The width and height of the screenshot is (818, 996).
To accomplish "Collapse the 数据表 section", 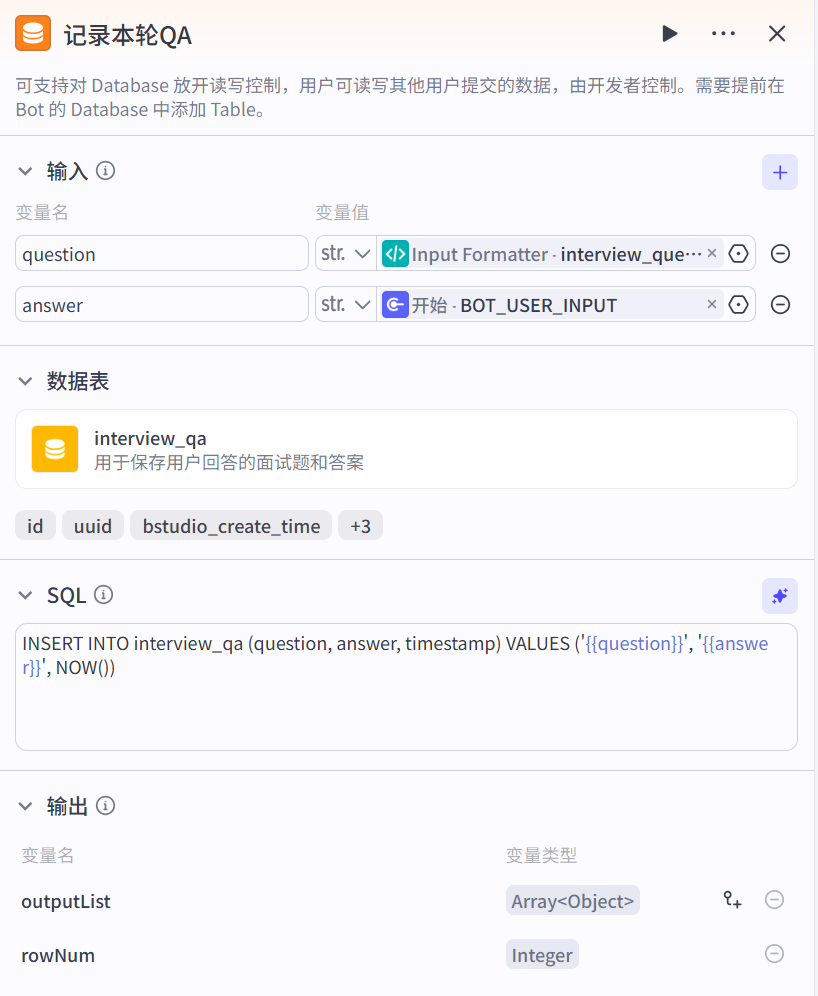I will click(25, 381).
